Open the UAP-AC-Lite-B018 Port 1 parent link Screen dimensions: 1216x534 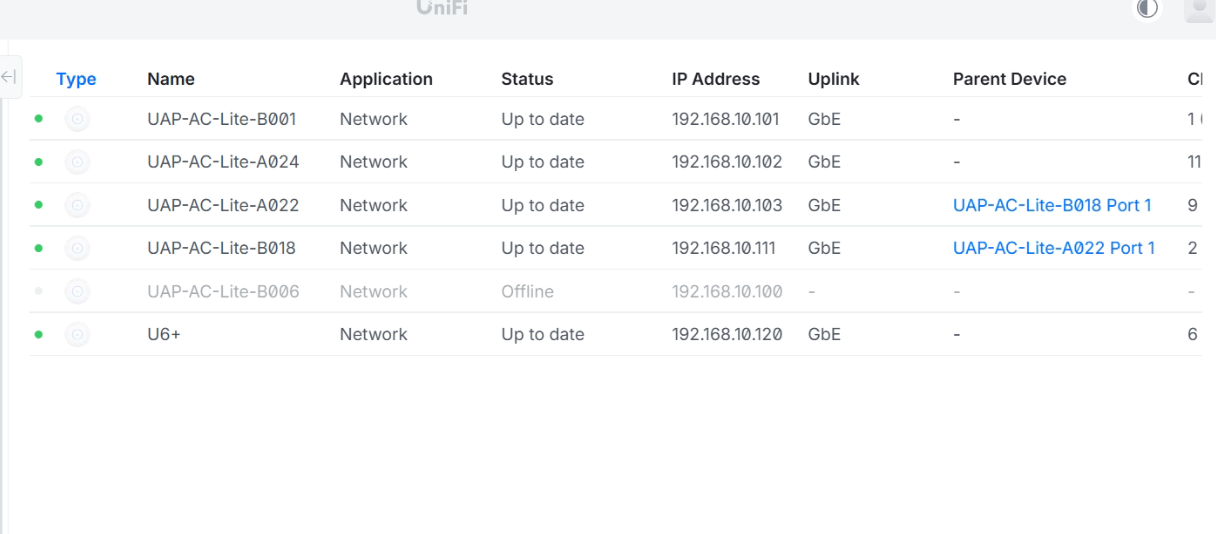1052,205
